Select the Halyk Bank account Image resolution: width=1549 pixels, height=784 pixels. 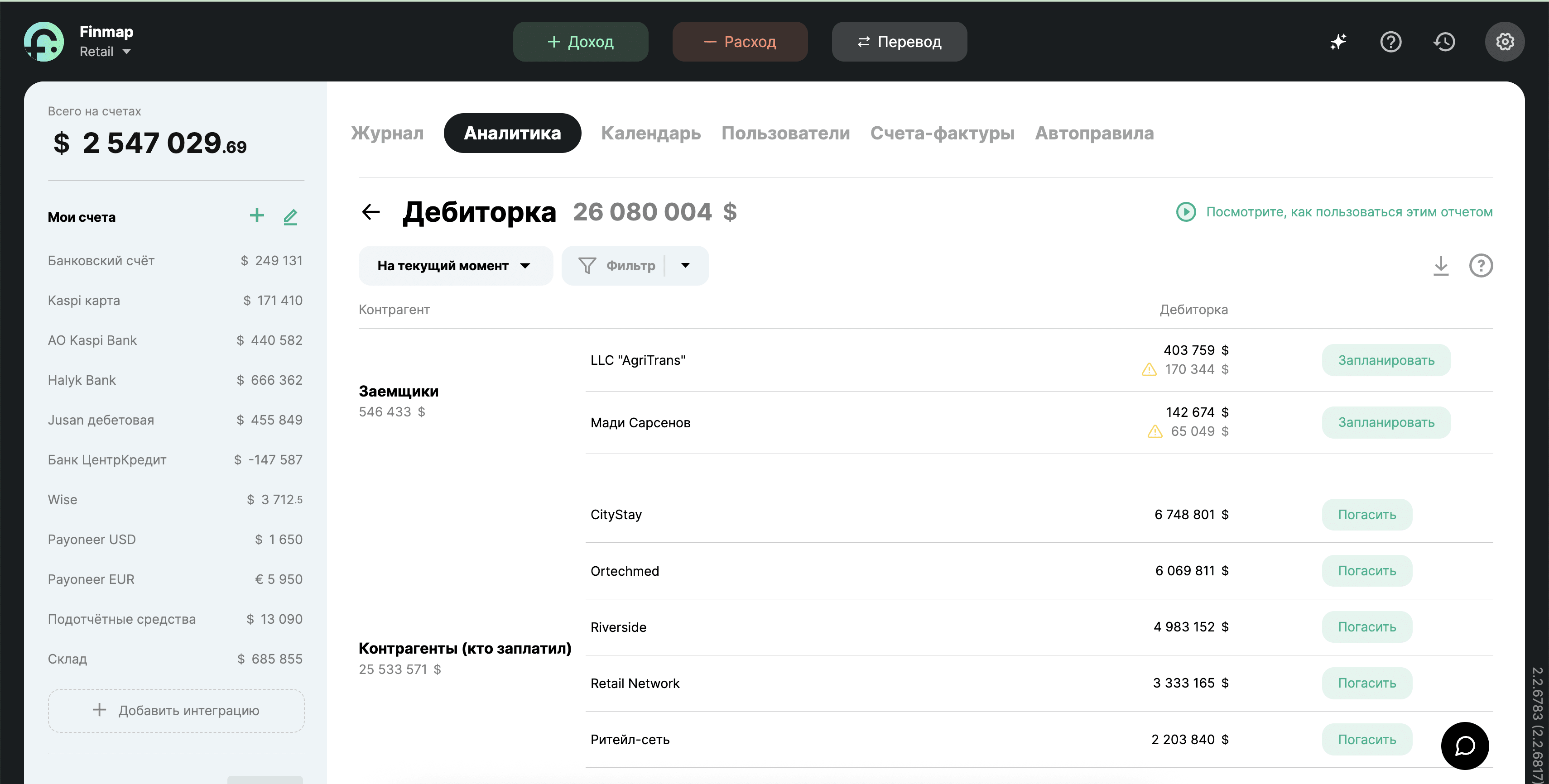tap(175, 380)
